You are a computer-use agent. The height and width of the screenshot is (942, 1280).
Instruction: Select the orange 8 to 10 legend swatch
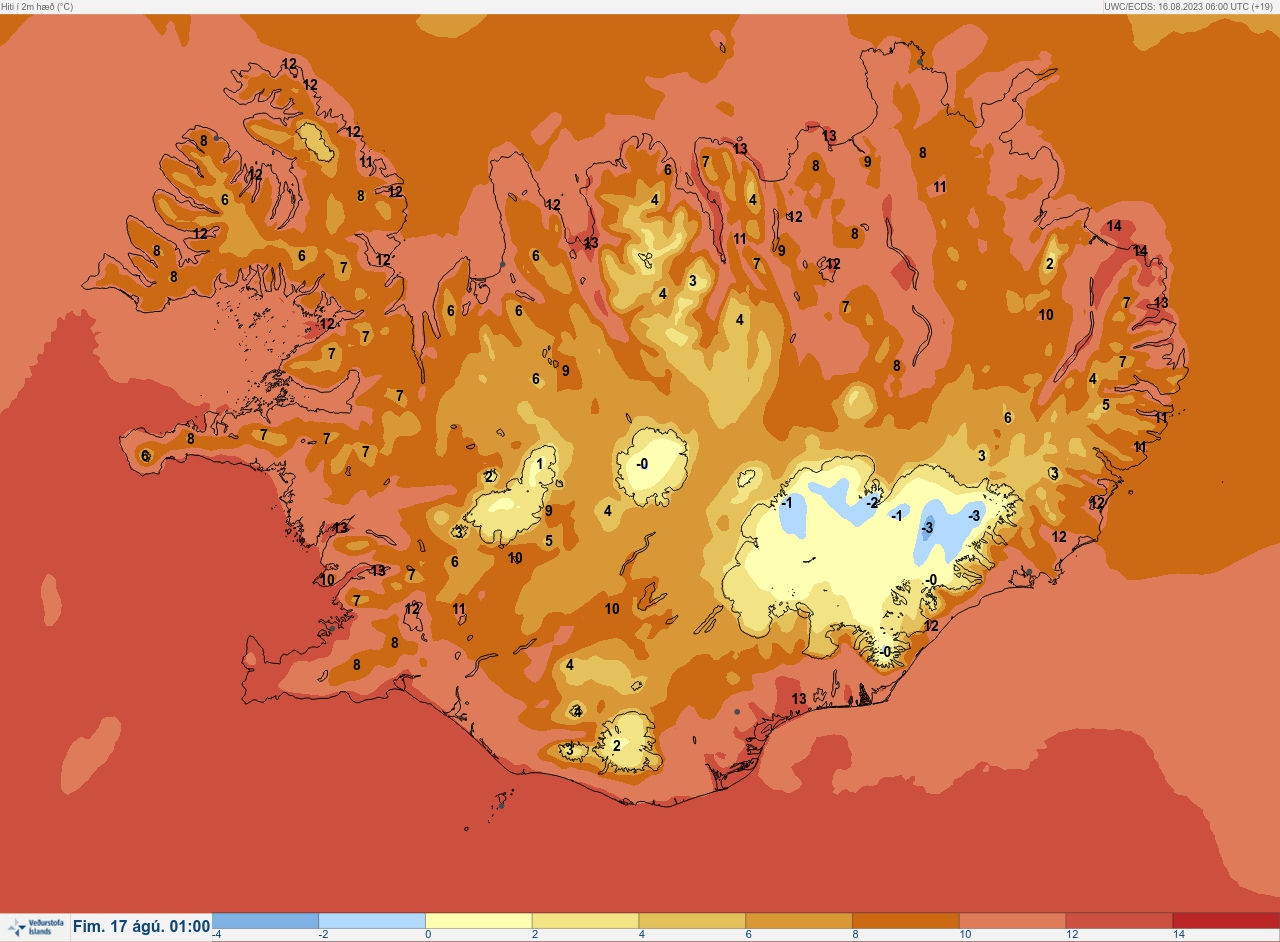[x=905, y=921]
